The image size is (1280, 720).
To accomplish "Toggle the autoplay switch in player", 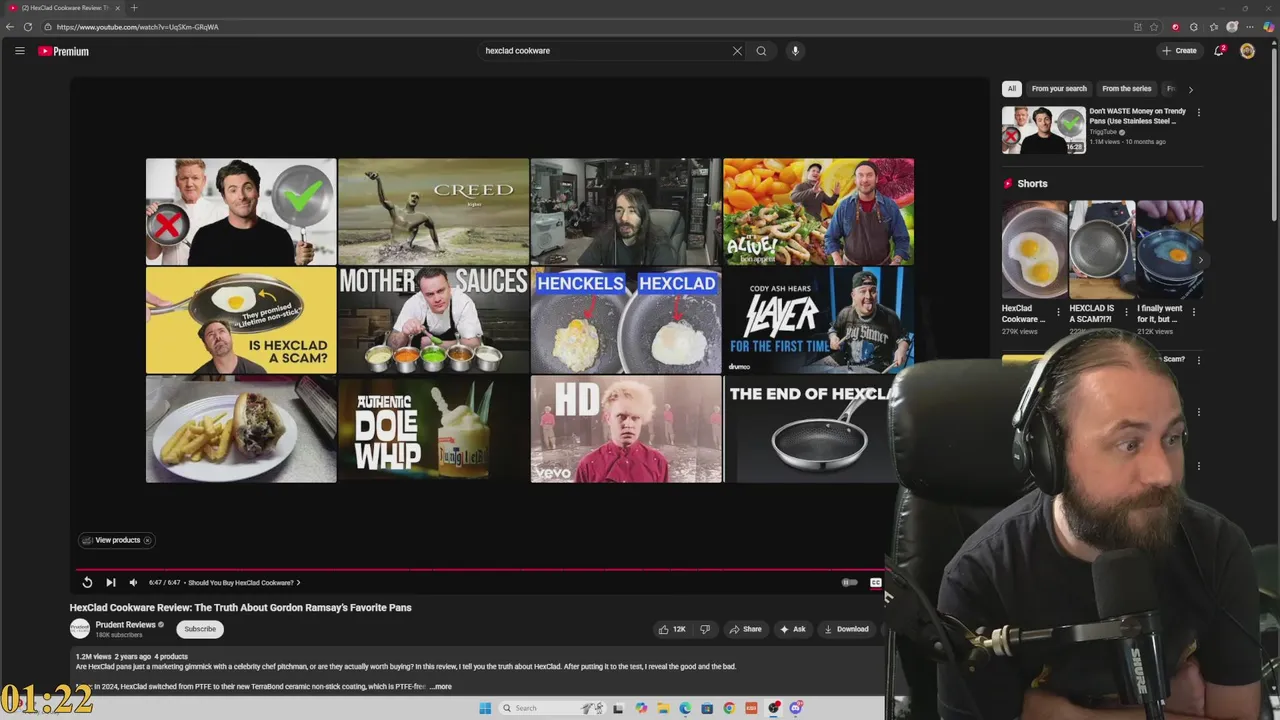I will [849, 582].
